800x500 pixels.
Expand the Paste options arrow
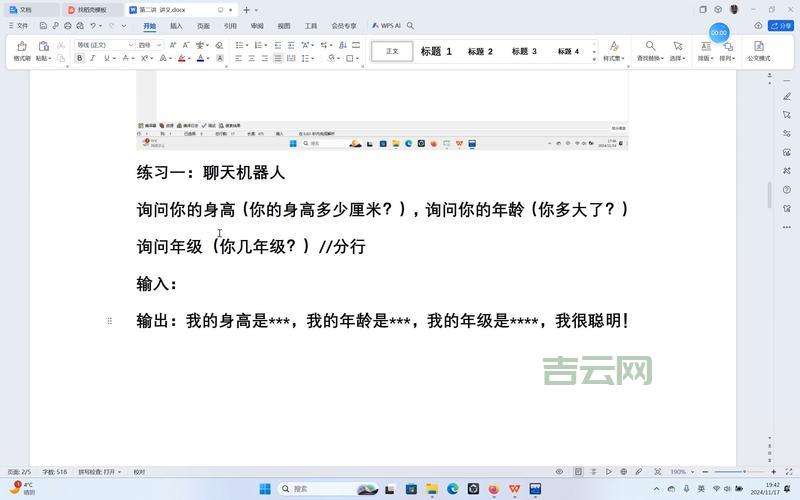(x=50, y=59)
